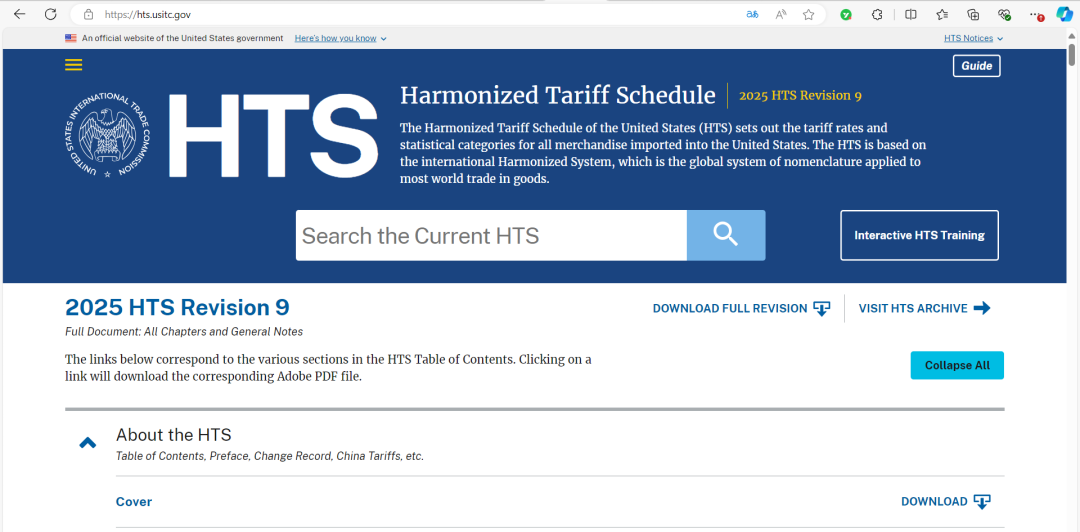
Task: Click the US flag icon
Action: 71,39
